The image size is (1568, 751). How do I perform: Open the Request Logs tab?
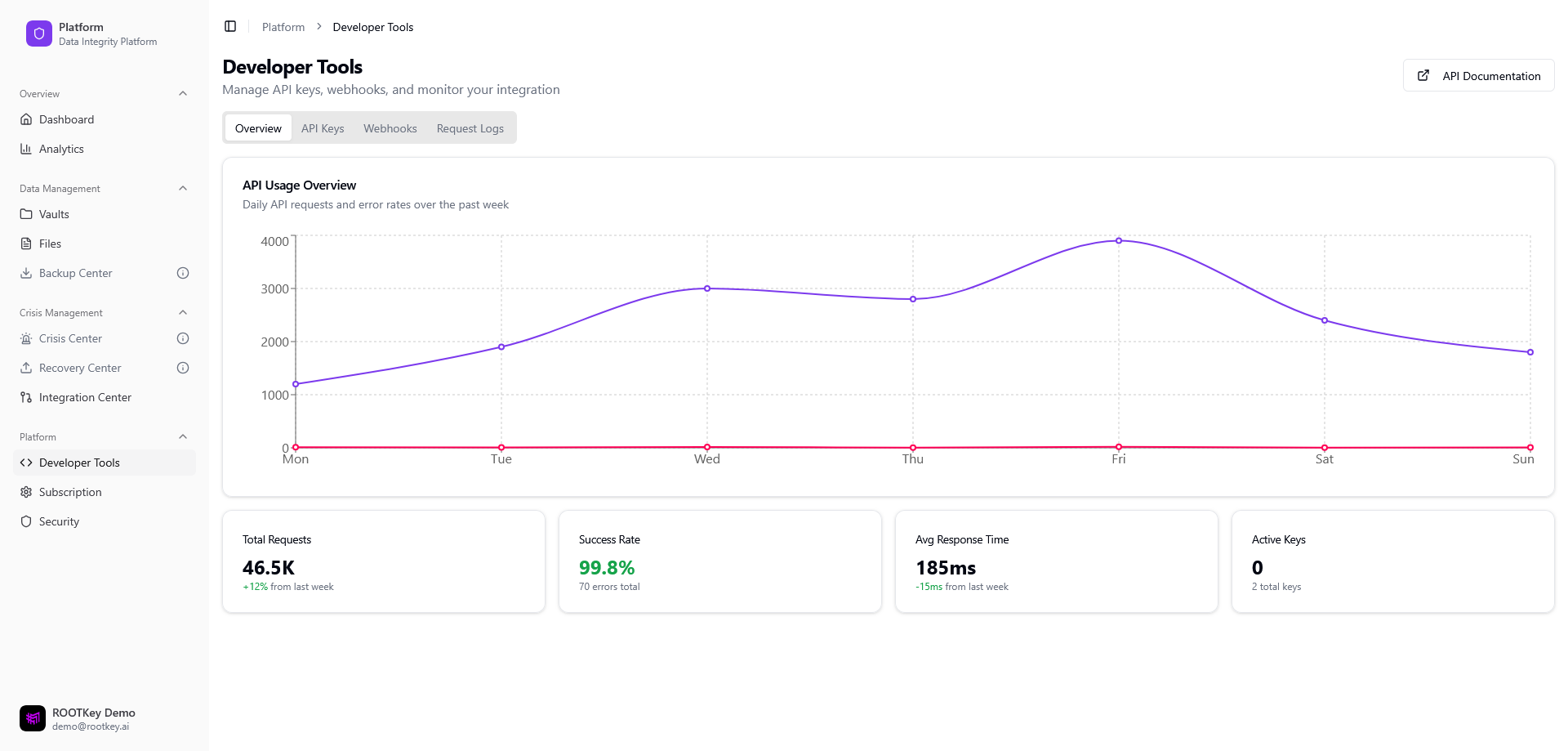[470, 128]
